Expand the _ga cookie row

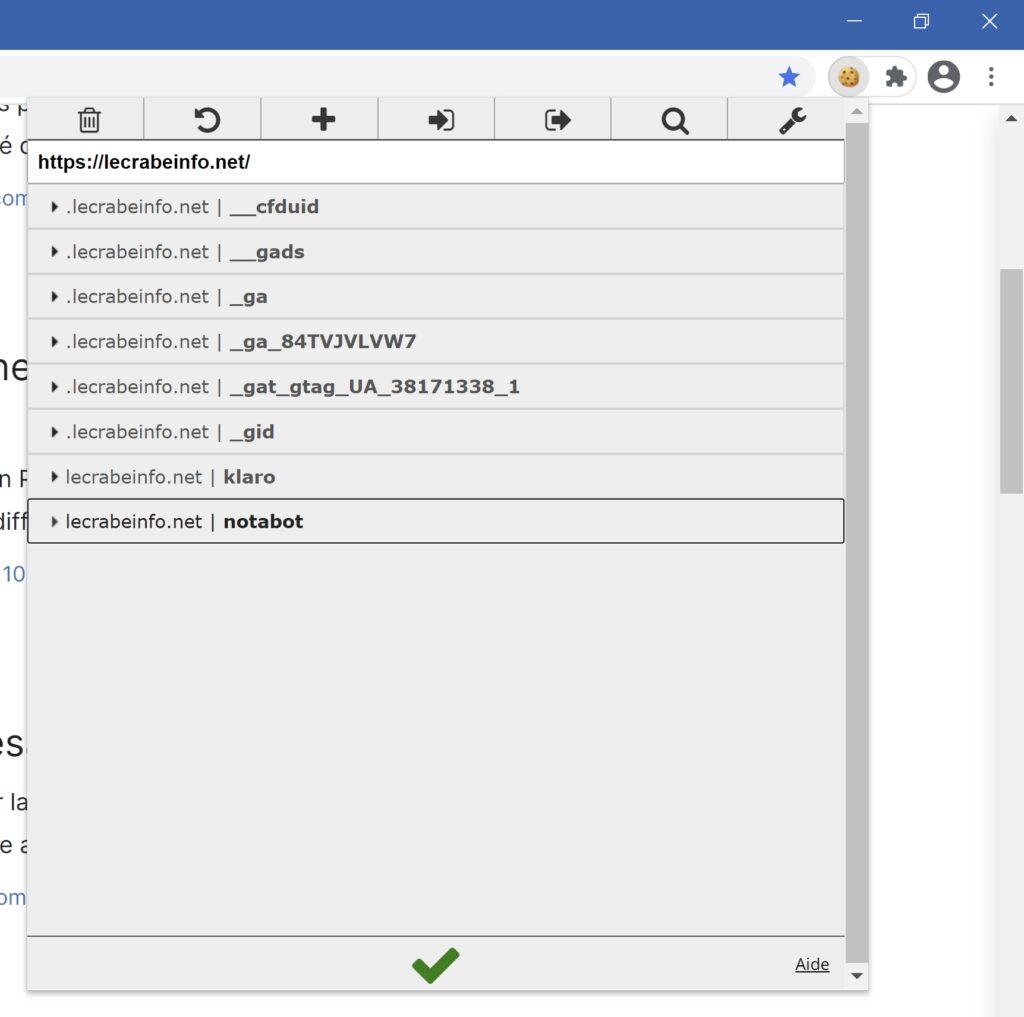436,297
